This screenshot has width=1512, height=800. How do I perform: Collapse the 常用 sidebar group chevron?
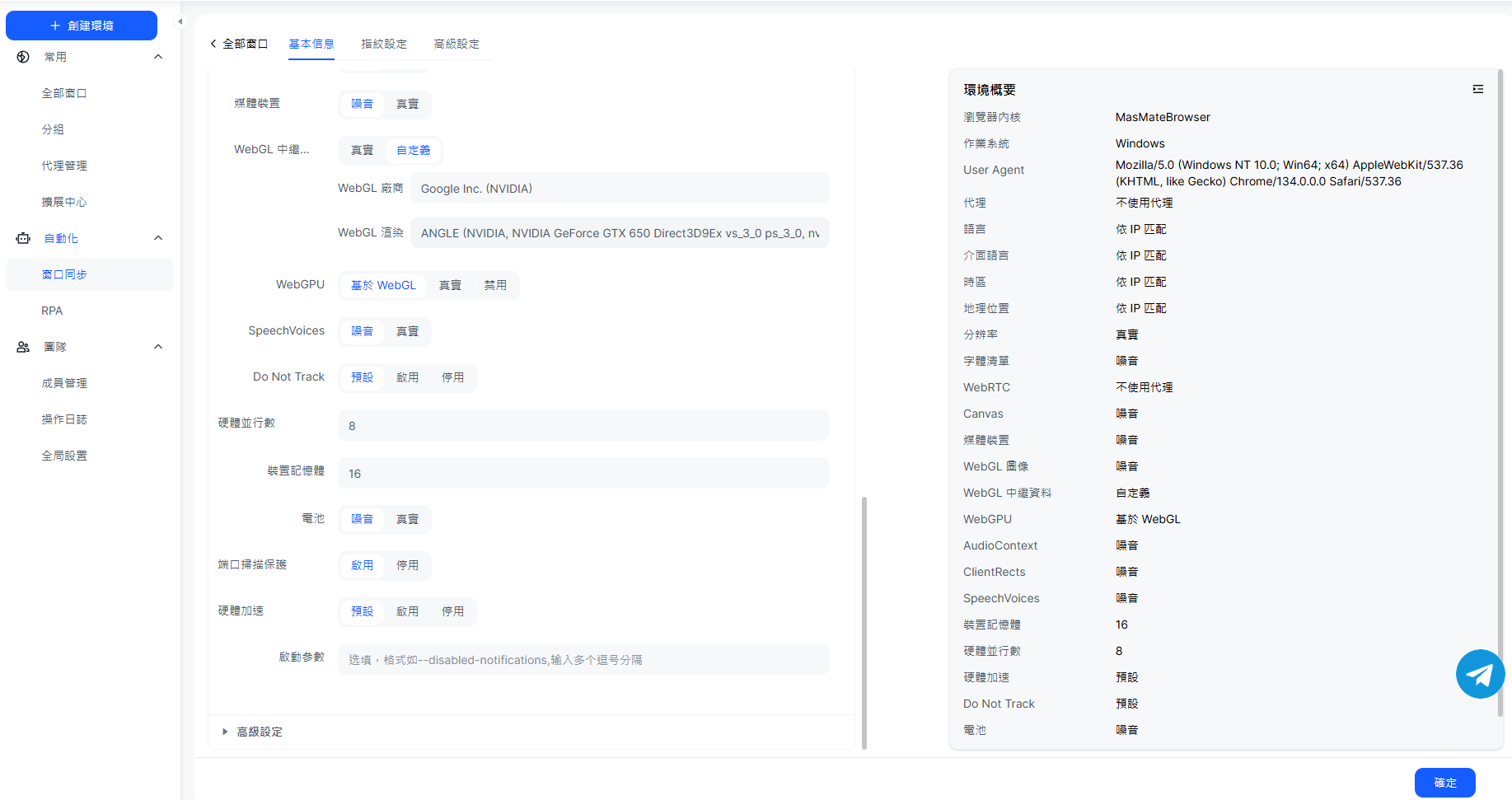(x=158, y=57)
